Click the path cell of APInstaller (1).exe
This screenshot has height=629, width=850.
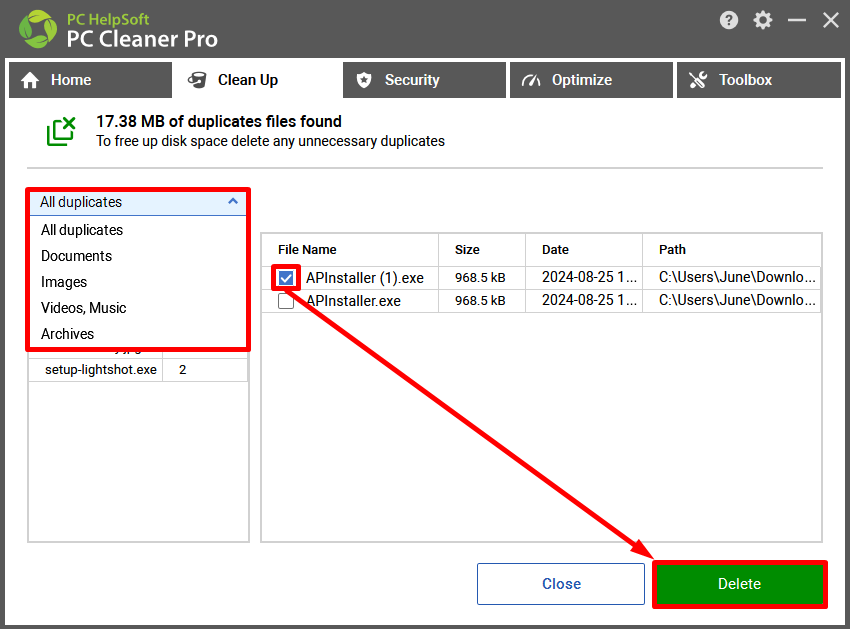click(x=732, y=278)
